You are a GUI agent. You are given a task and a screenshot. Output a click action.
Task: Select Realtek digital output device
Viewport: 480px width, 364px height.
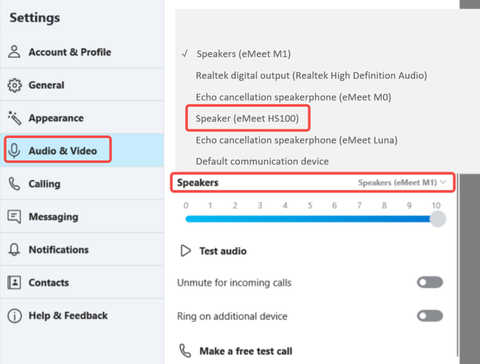[311, 76]
